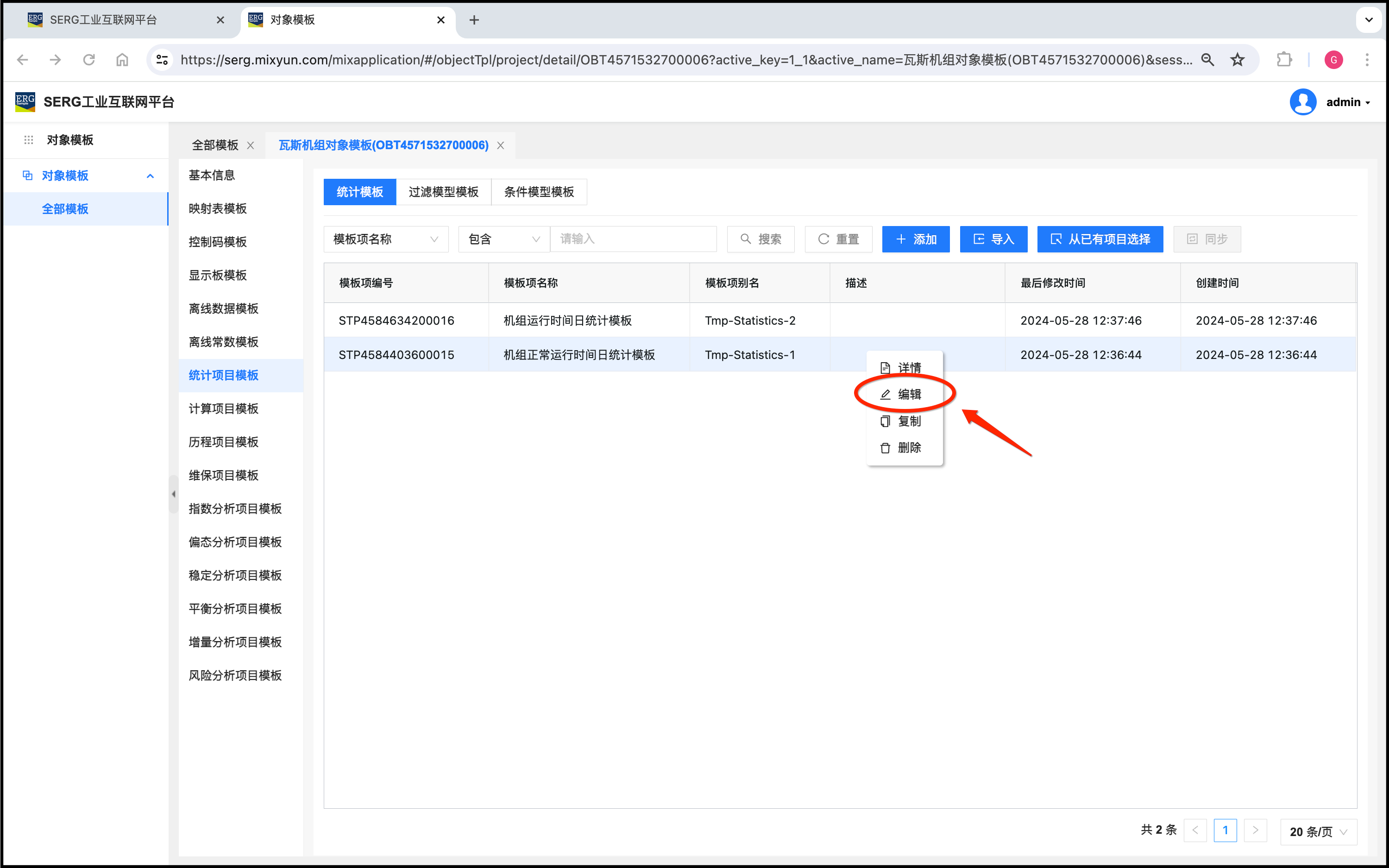Click the 添加 button

pos(916,239)
